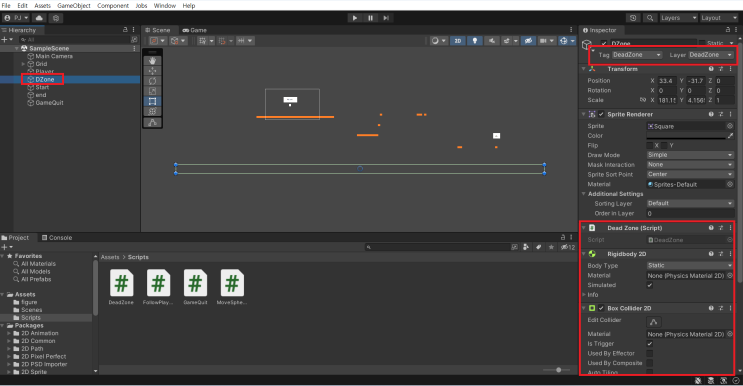Open Transform component help icon
This screenshot has height=386, width=743.
(x=711, y=69)
